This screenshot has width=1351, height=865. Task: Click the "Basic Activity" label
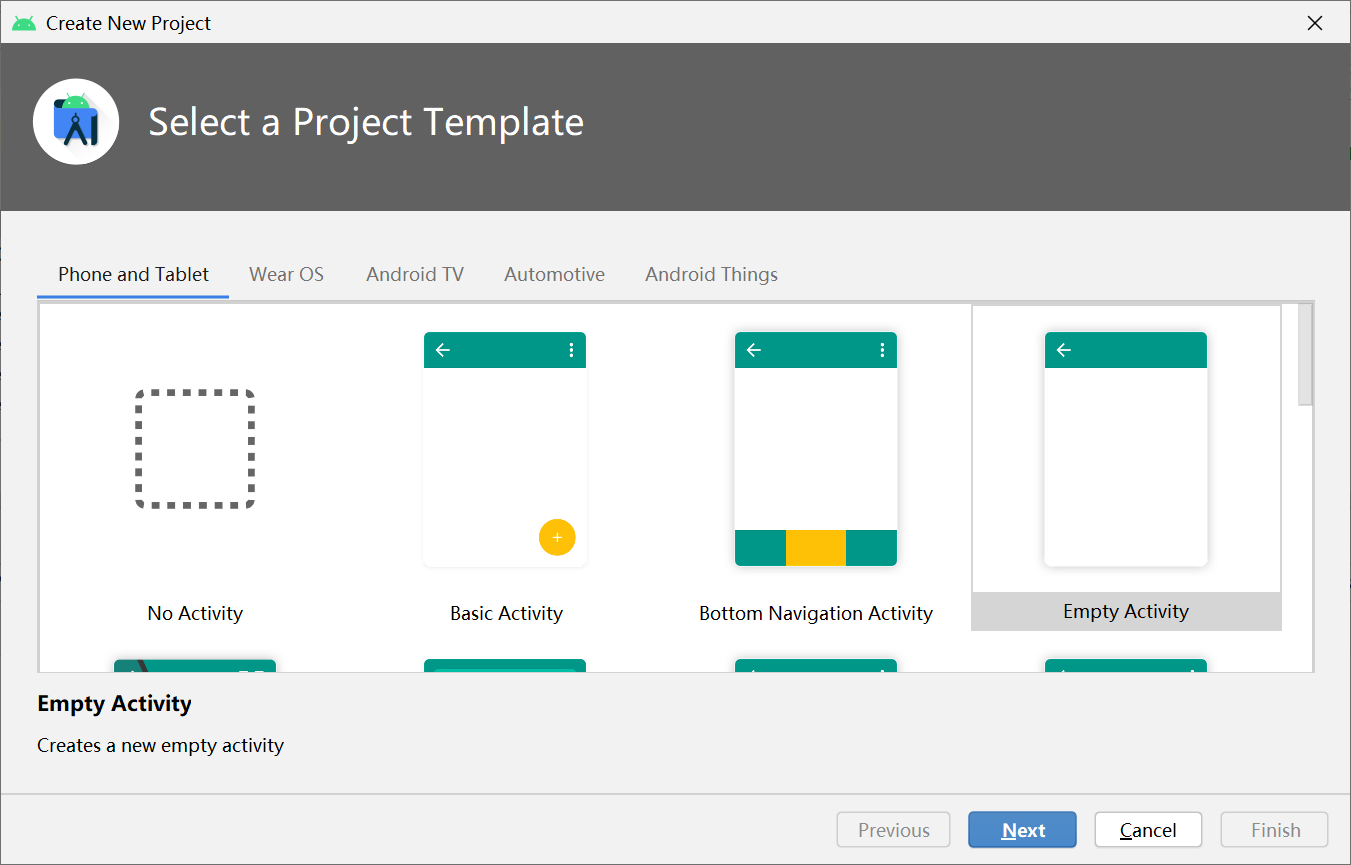coord(506,613)
